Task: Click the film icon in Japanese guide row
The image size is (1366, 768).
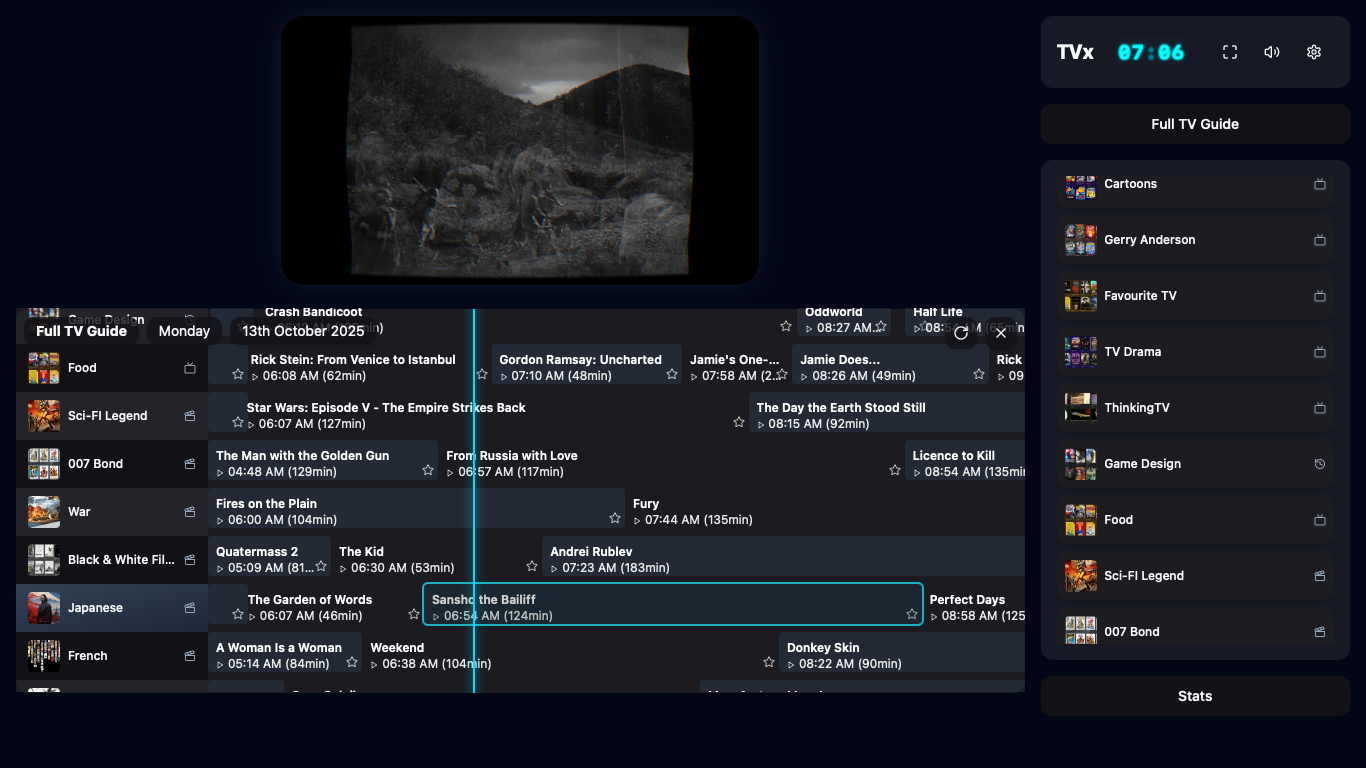Action: pos(190,608)
